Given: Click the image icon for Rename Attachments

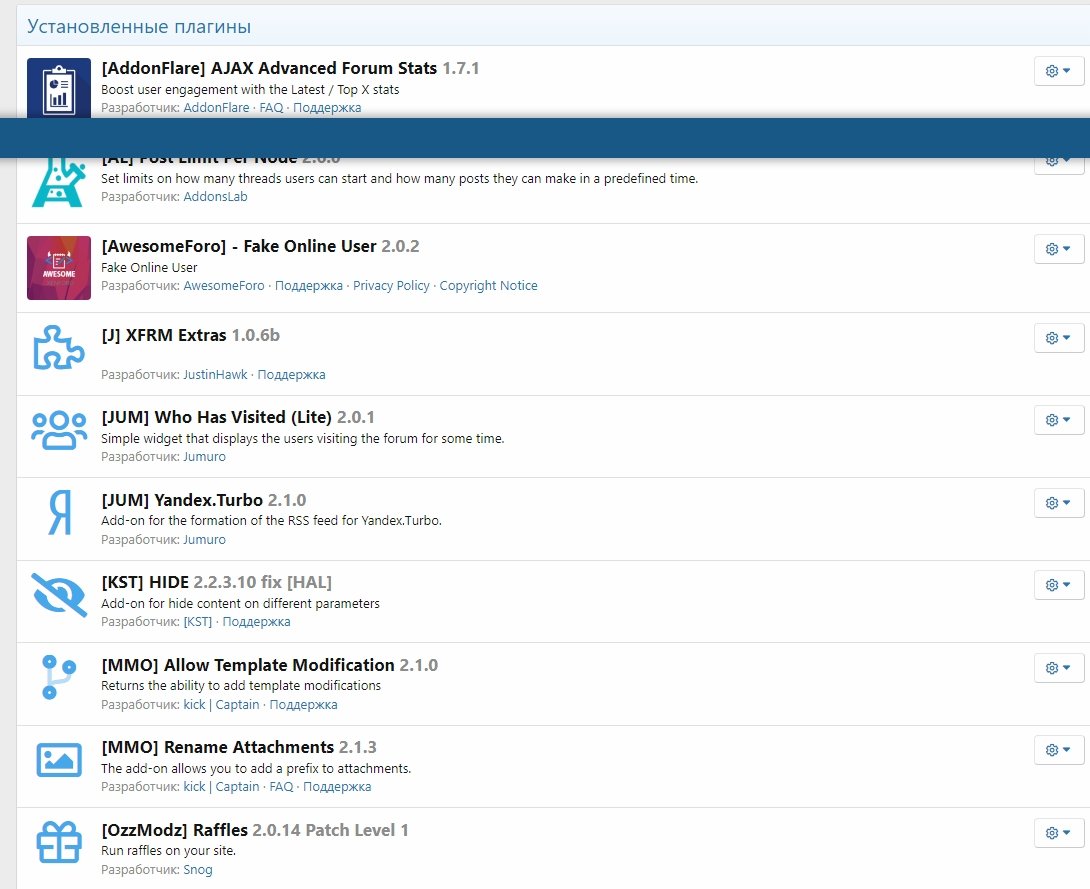Looking at the screenshot, I should point(59,760).
